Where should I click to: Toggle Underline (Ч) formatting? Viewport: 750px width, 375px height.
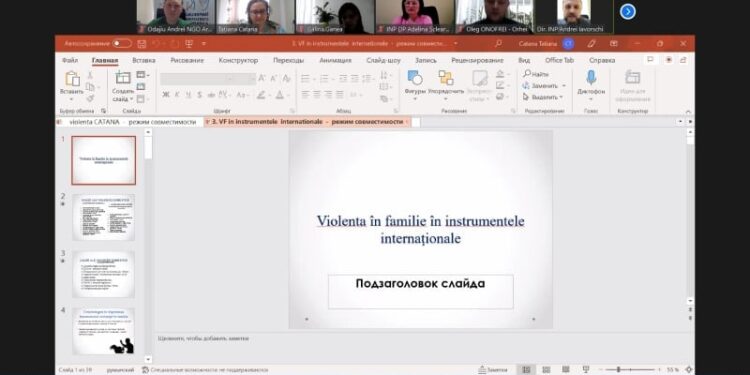(x=188, y=95)
